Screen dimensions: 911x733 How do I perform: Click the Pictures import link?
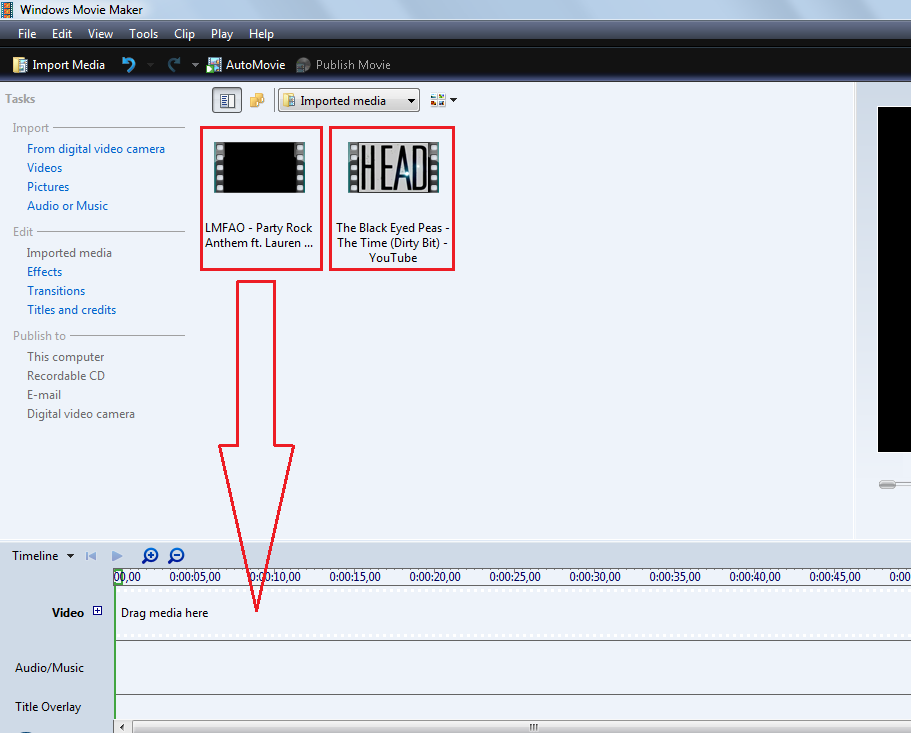click(48, 187)
